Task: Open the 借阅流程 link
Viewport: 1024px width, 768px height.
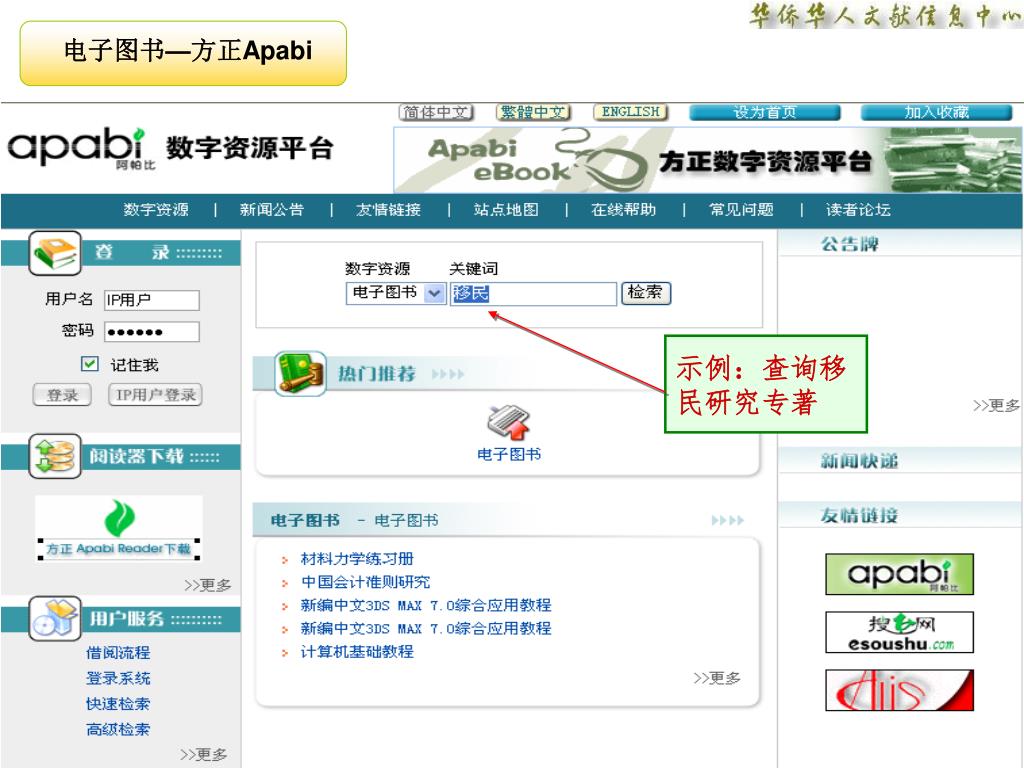Action: click(x=118, y=652)
